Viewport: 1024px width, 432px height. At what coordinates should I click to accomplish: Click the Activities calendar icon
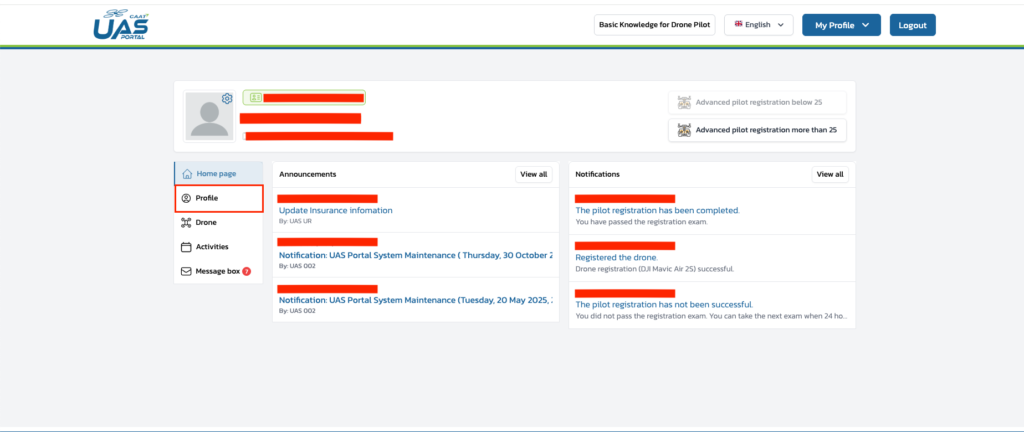click(x=186, y=247)
